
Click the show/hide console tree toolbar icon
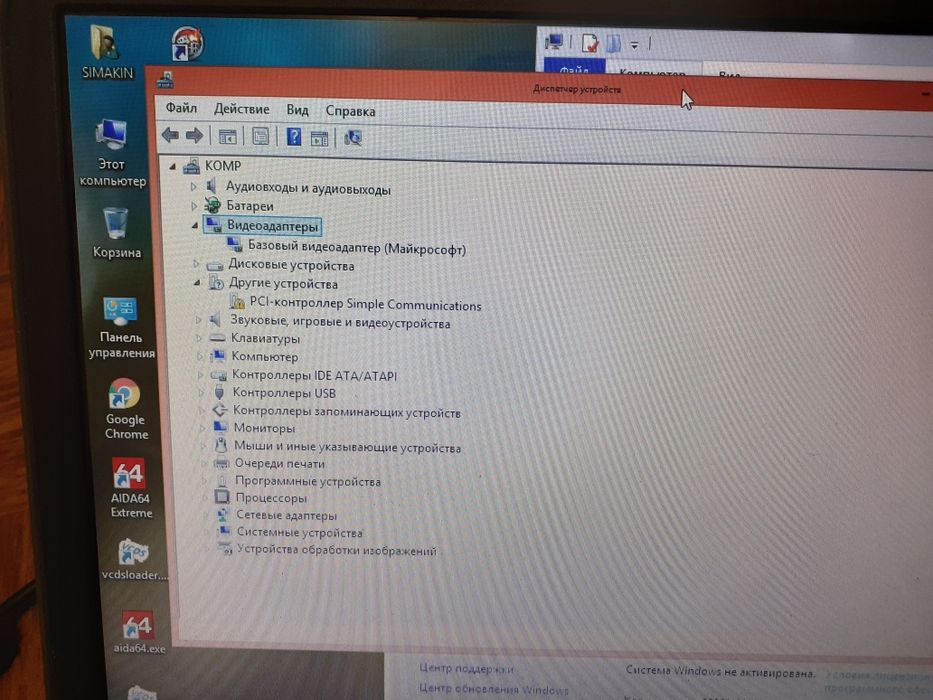tap(227, 137)
